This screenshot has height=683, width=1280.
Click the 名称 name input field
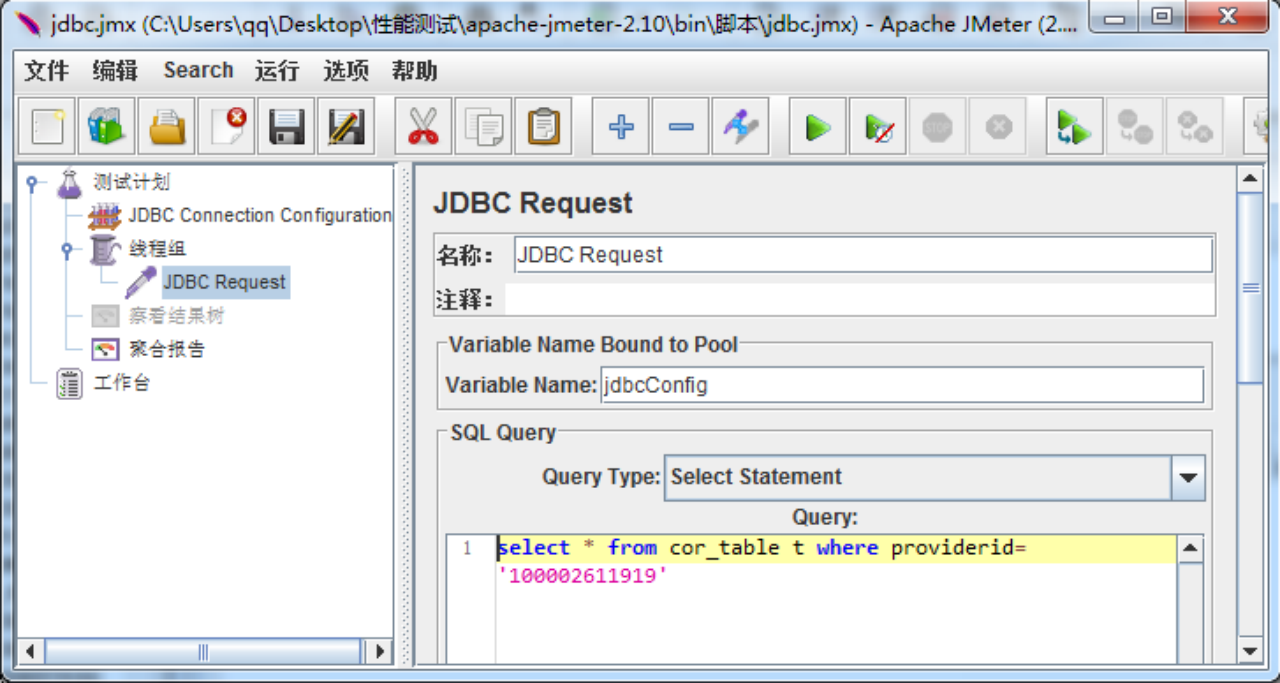(x=863, y=255)
